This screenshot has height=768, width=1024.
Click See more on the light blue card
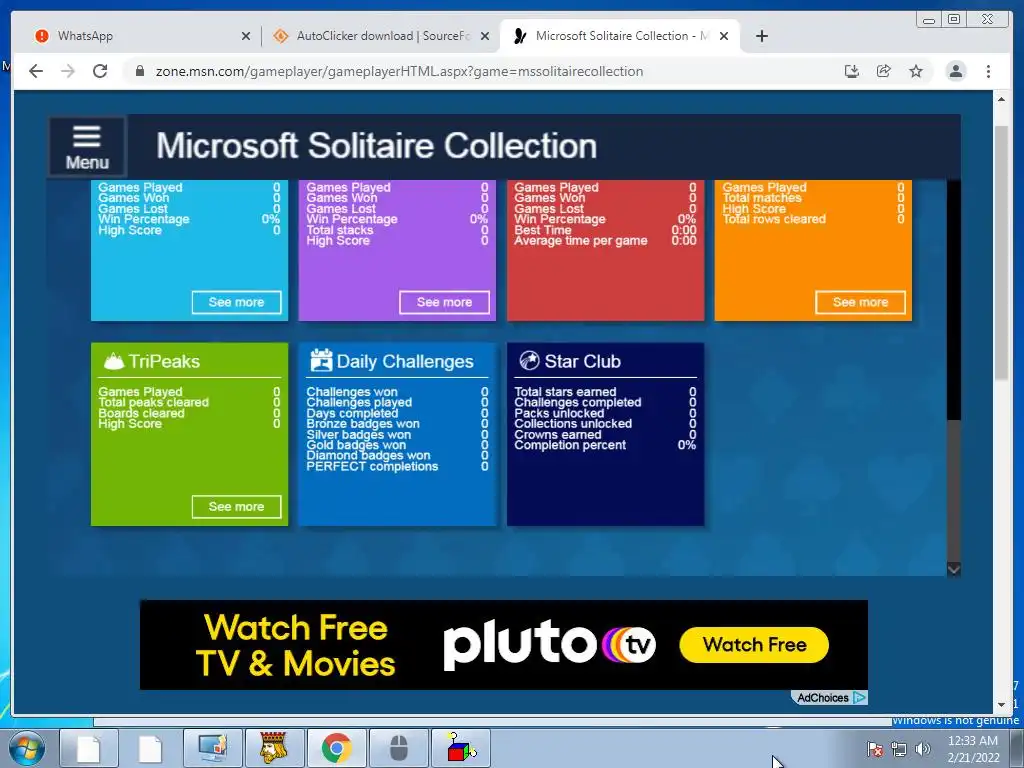[236, 302]
